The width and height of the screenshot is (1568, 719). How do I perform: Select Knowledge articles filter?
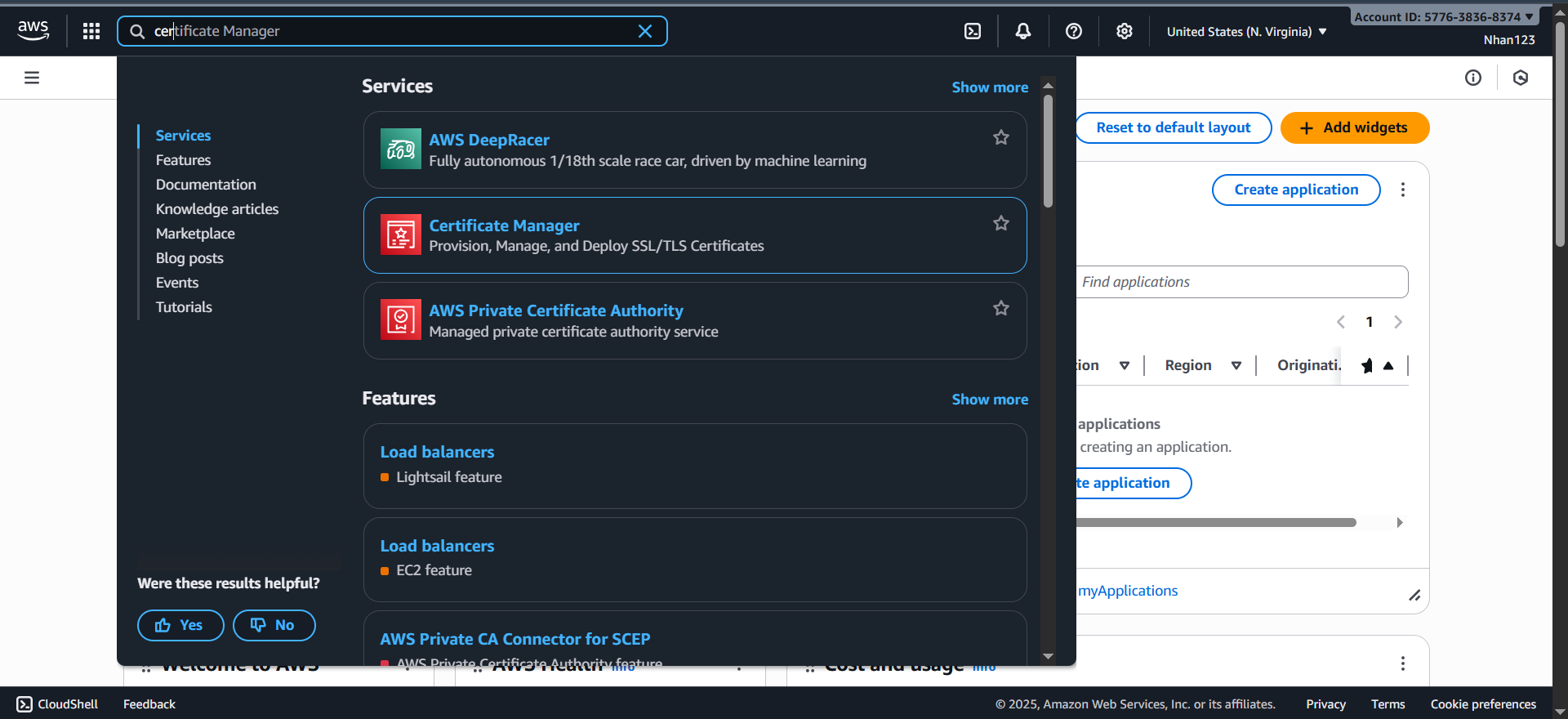point(217,209)
